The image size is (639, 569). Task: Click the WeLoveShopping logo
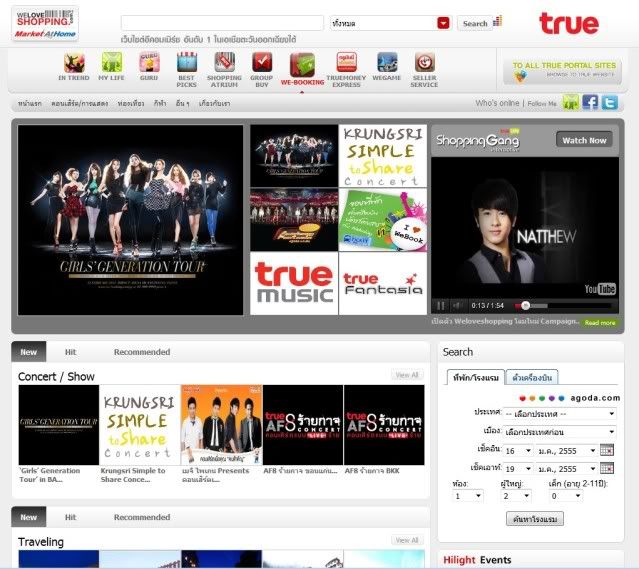tap(45, 23)
